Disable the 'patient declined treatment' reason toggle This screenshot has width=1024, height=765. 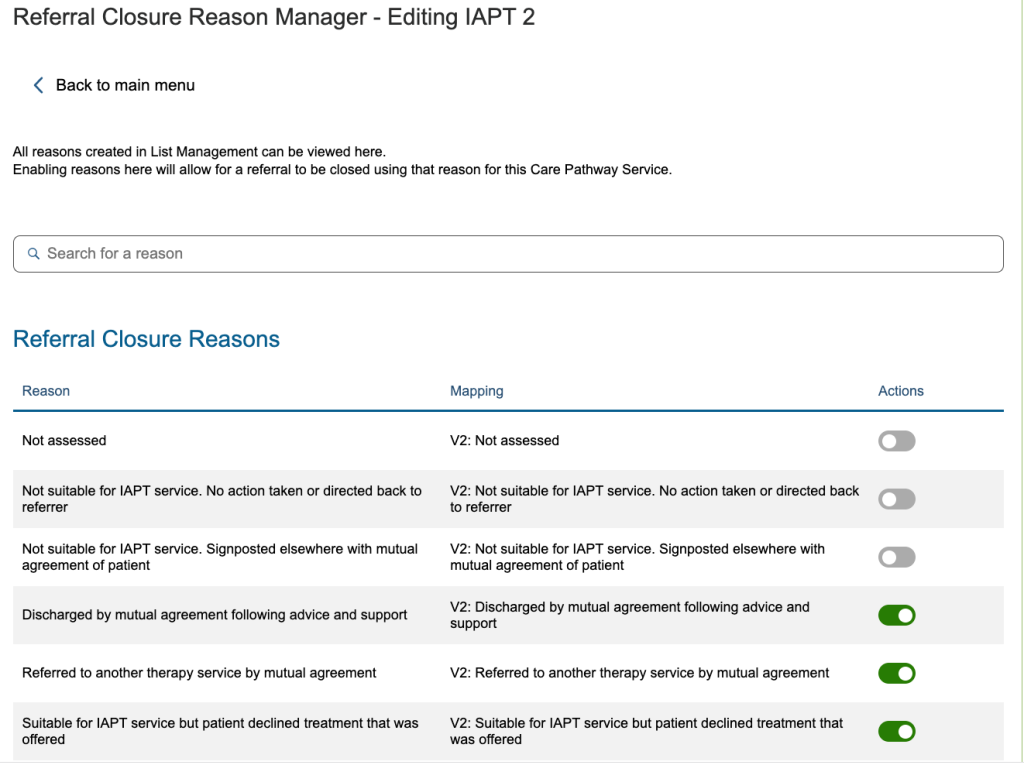(x=896, y=731)
